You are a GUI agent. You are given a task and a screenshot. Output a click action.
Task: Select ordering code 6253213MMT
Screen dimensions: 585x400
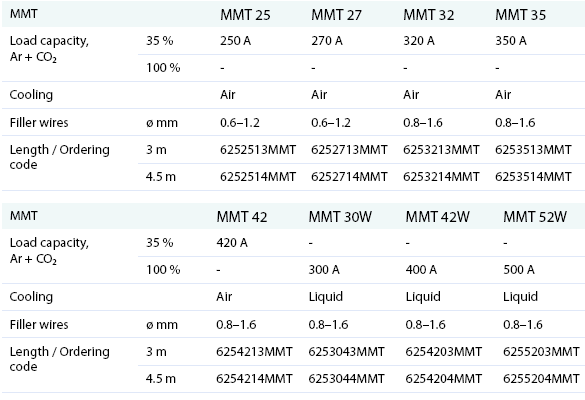441,150
